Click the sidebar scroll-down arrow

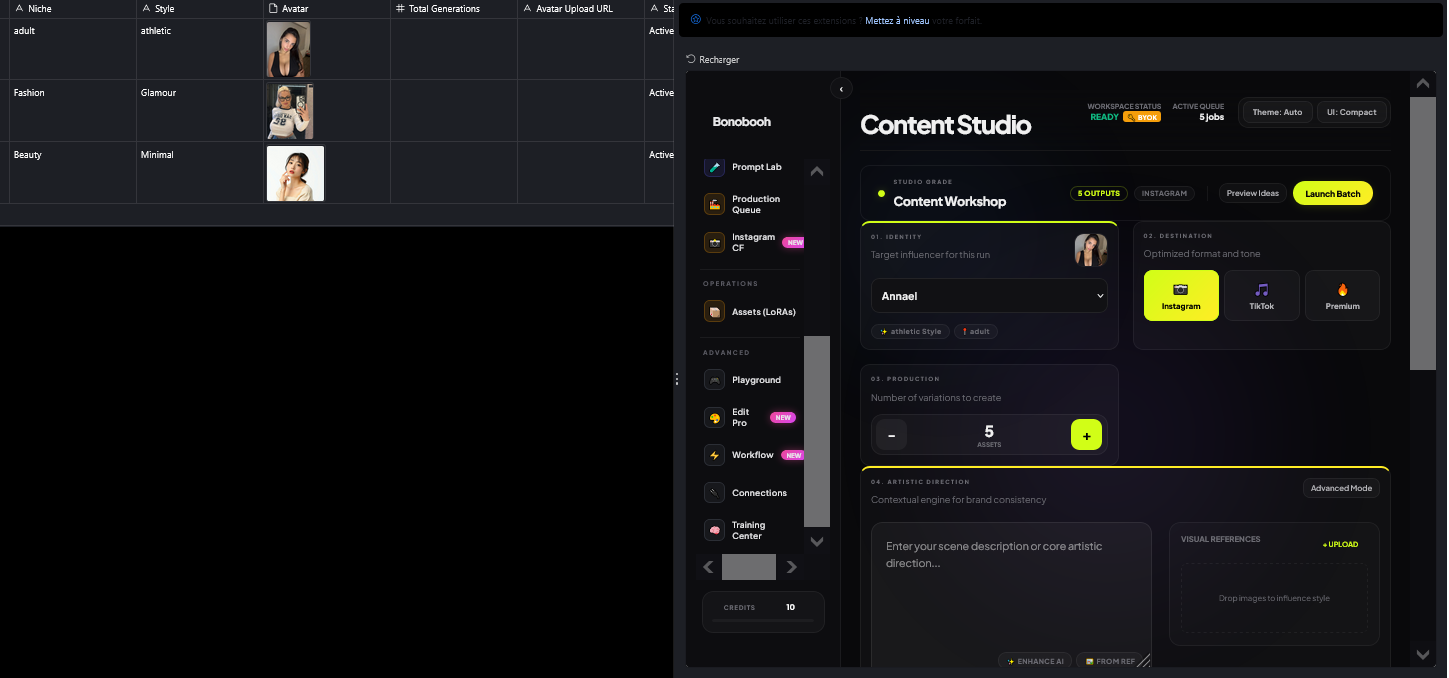click(817, 541)
